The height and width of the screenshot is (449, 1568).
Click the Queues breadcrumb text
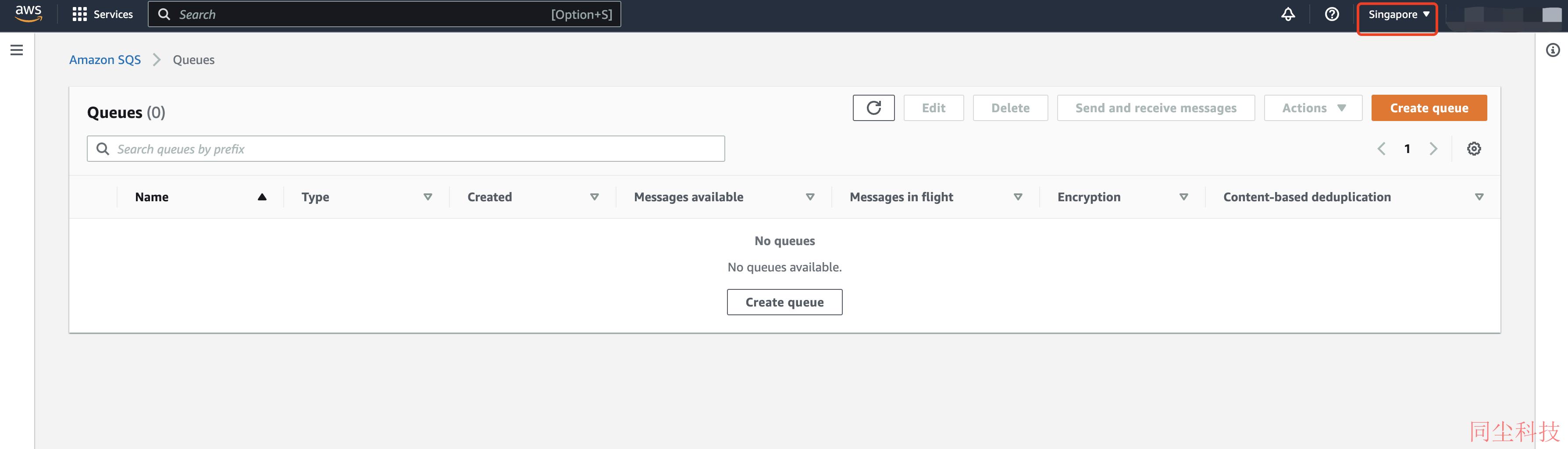[193, 60]
